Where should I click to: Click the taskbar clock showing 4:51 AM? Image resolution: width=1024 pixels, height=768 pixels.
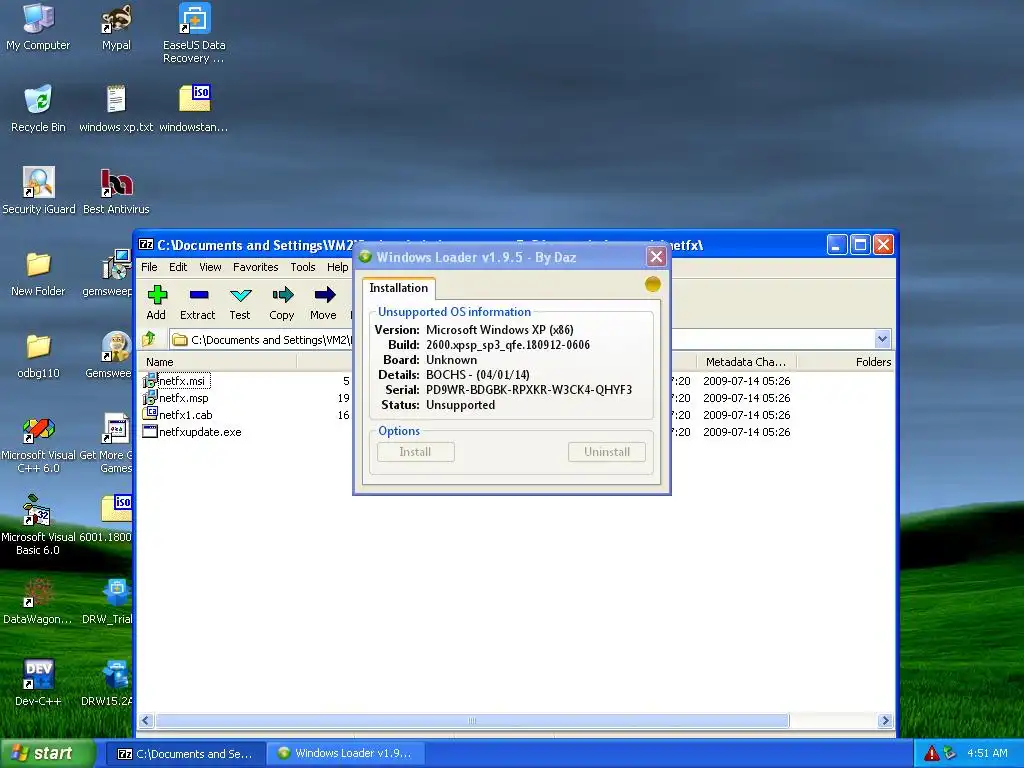point(987,753)
